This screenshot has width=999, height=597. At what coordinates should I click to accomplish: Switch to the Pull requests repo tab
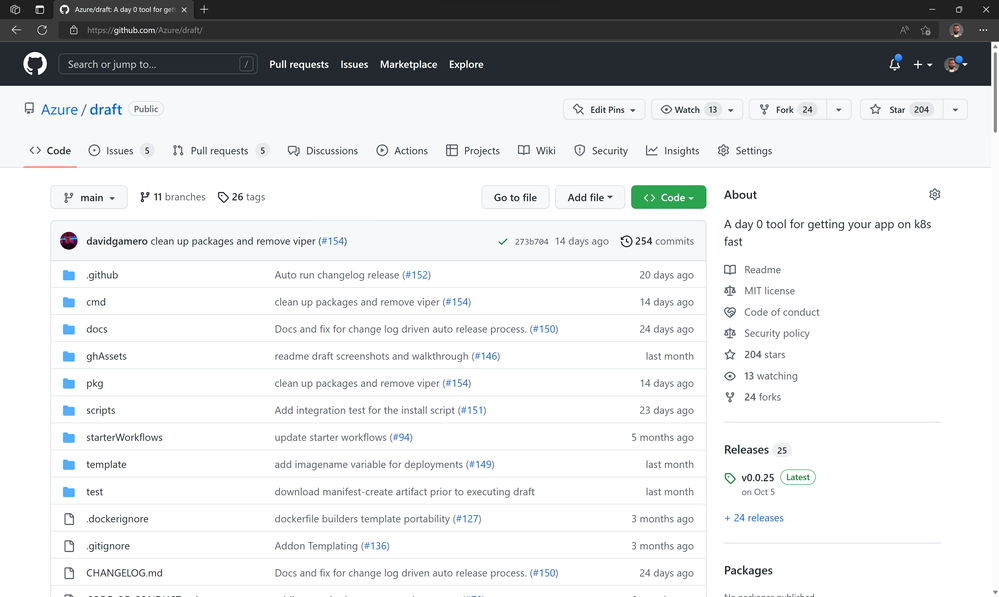pos(220,151)
